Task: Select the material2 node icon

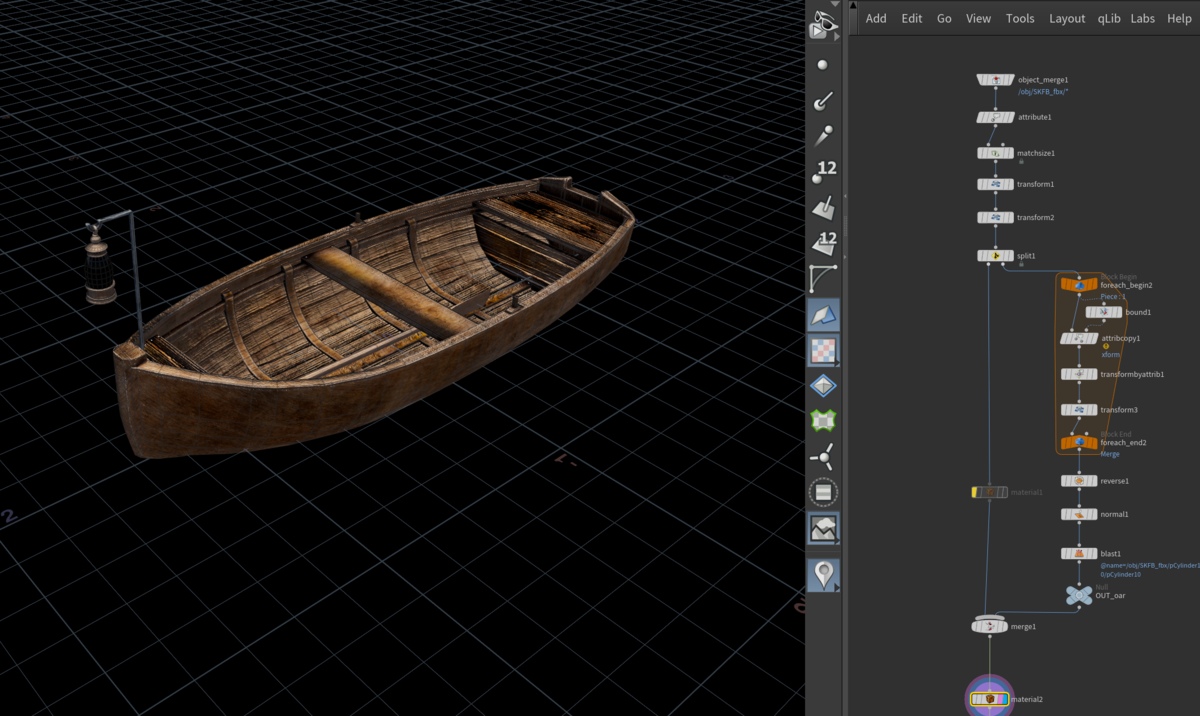Action: click(990, 699)
